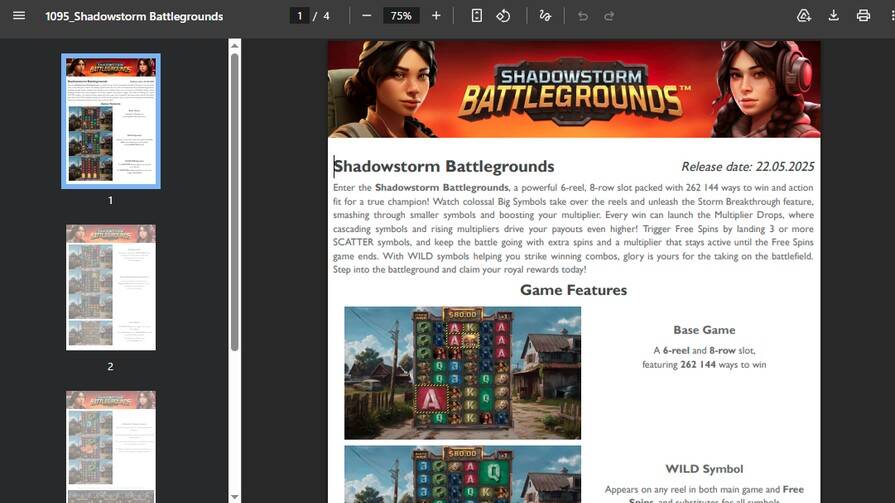895x503 pixels.
Task: Print the document using the printer icon
Action: click(863, 16)
